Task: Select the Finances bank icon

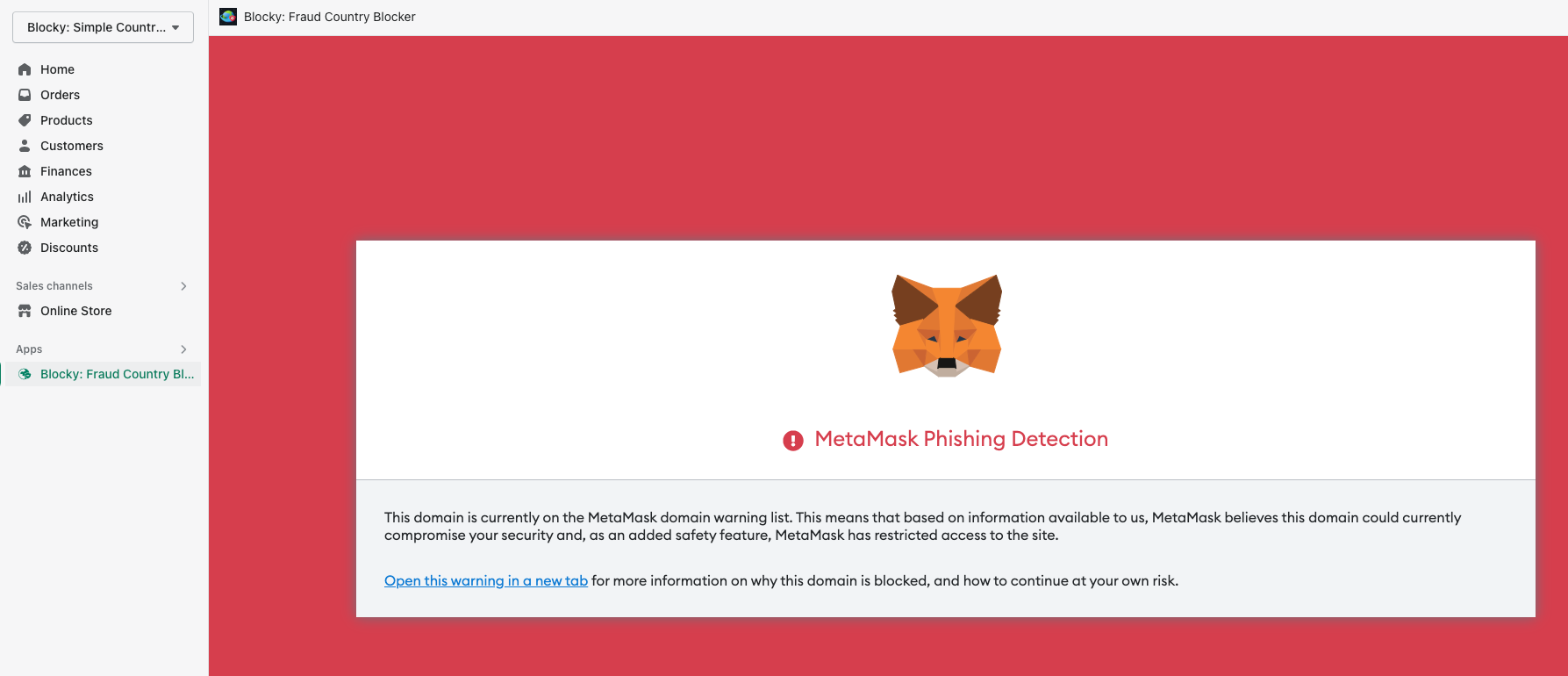Action: point(25,170)
